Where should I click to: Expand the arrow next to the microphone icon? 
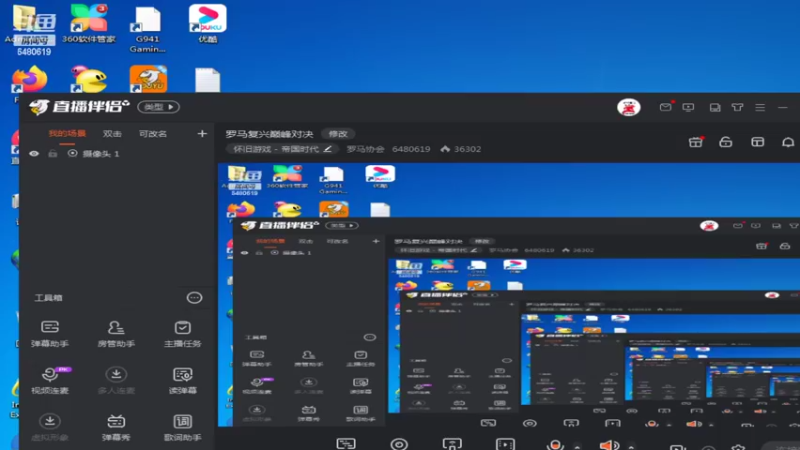click(x=577, y=446)
